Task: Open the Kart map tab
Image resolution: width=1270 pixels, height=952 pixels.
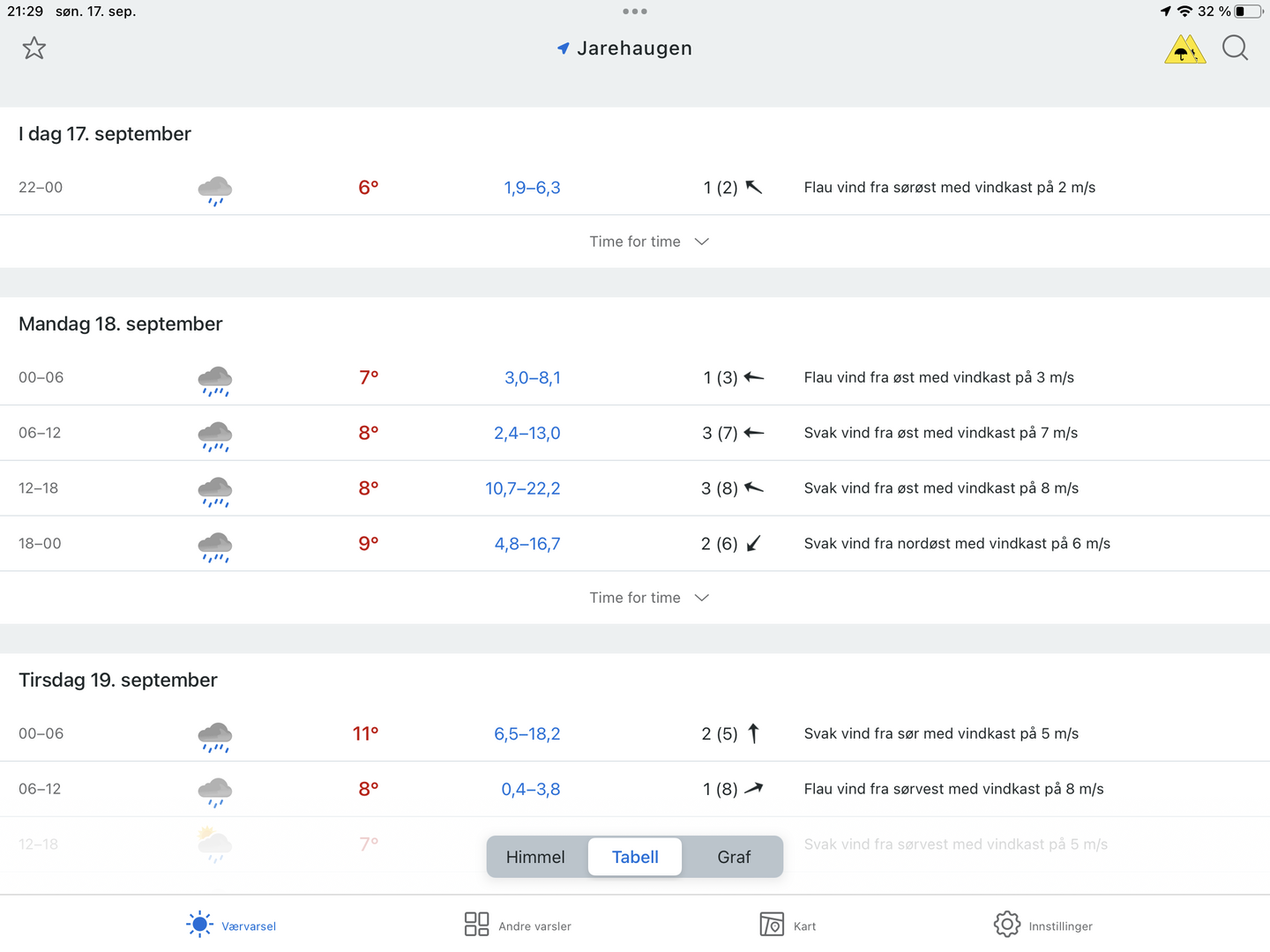Action: pyautogui.click(x=772, y=925)
